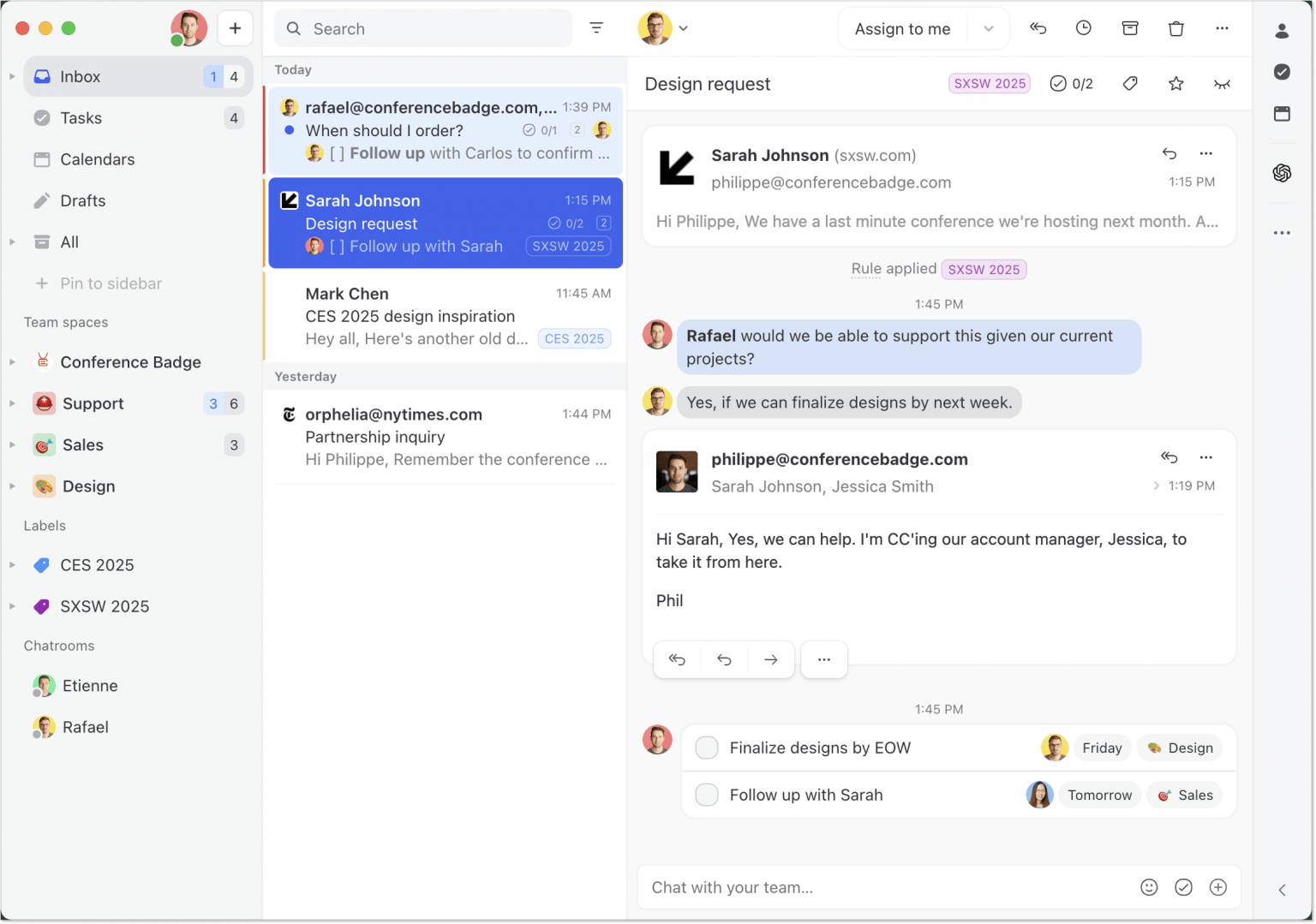Open tasks checkmark icon in right rail
This screenshot has height=924, width=1316.
point(1282,72)
